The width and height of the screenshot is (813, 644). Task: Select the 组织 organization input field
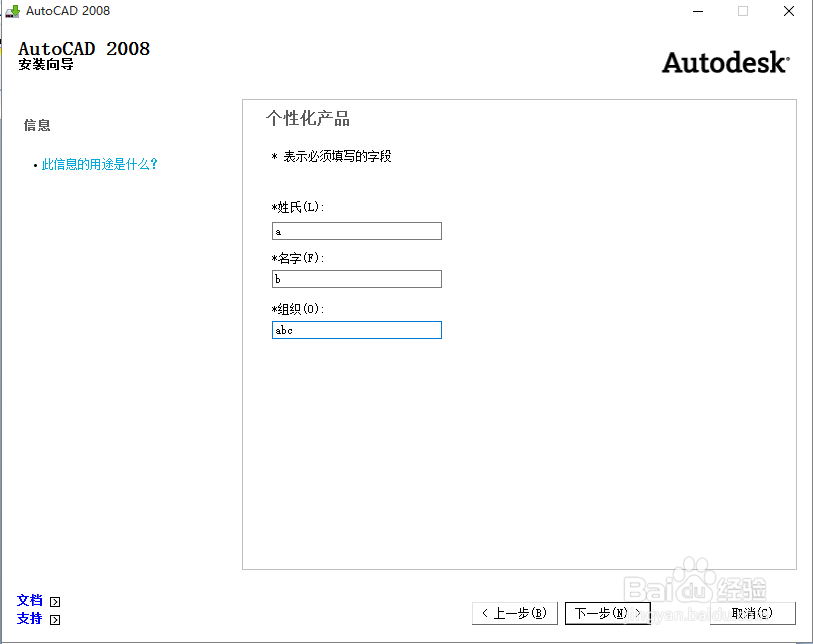click(356, 330)
